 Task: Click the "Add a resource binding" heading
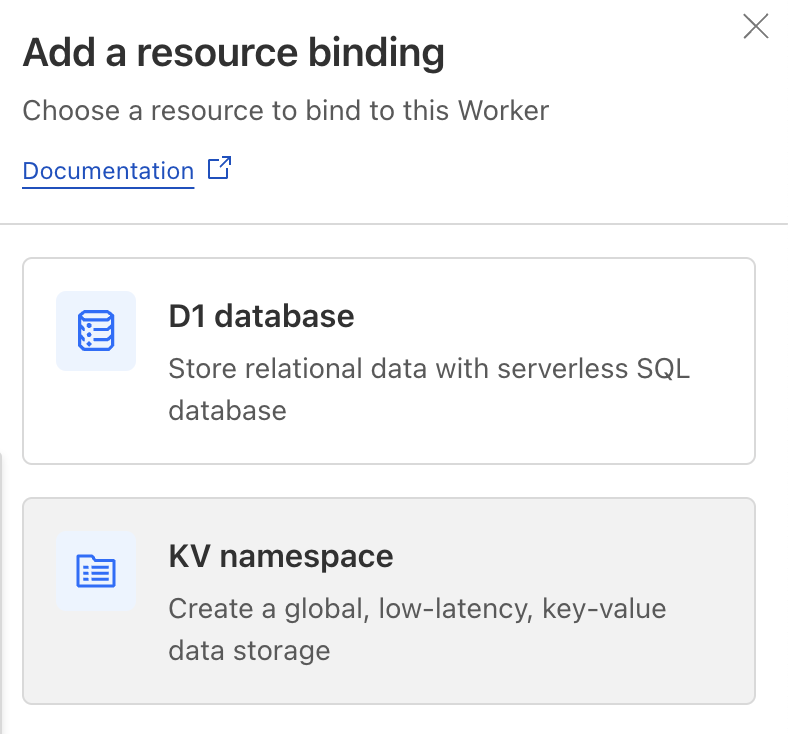click(234, 53)
